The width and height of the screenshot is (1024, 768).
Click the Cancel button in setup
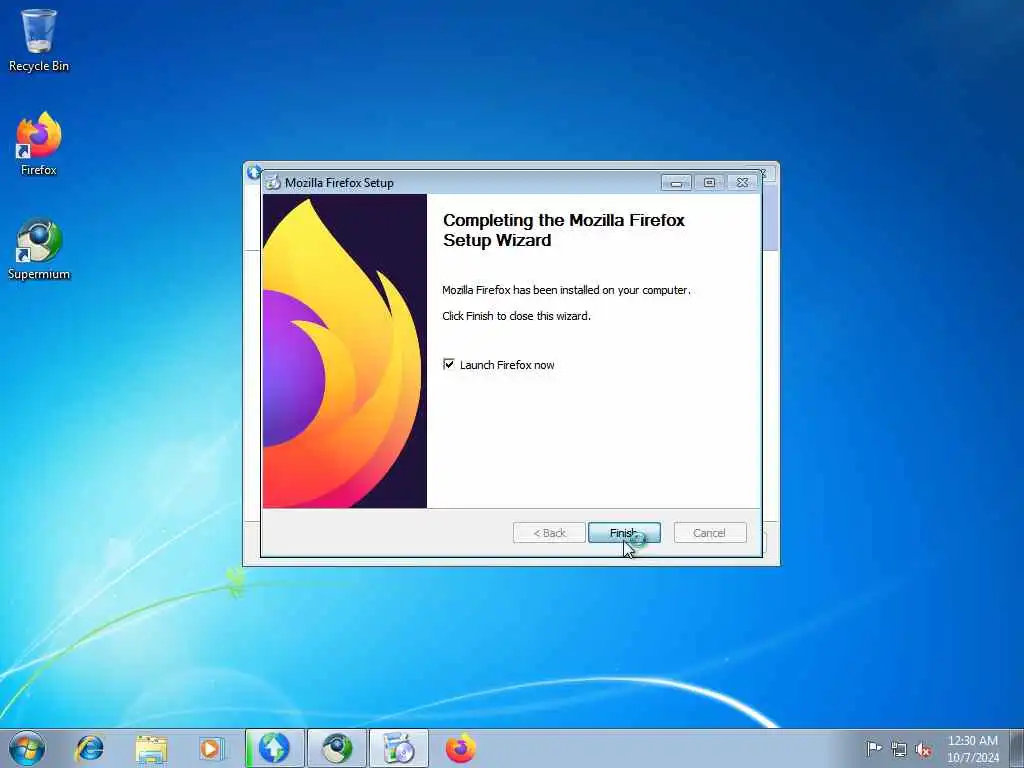click(710, 533)
